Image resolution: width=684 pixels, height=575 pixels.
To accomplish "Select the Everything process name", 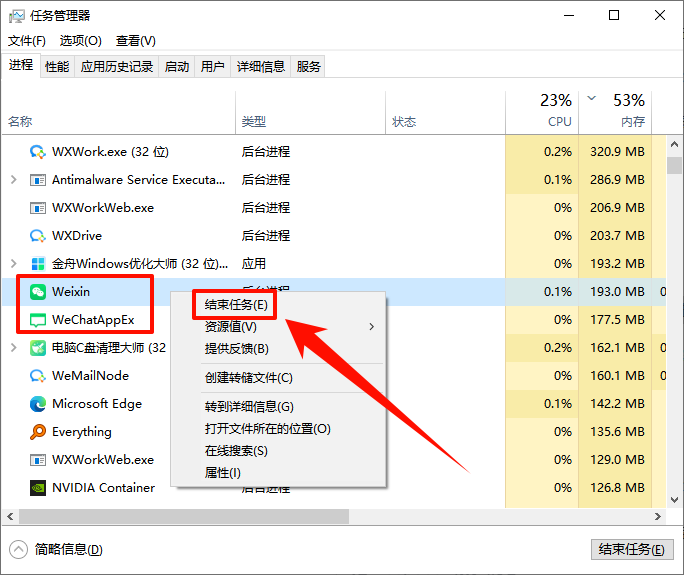I will click(x=82, y=432).
